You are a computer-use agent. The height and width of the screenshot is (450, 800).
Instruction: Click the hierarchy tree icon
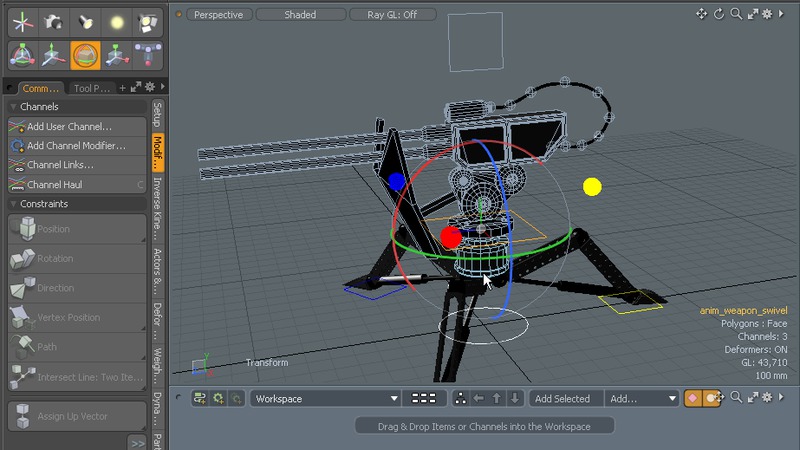[460, 398]
